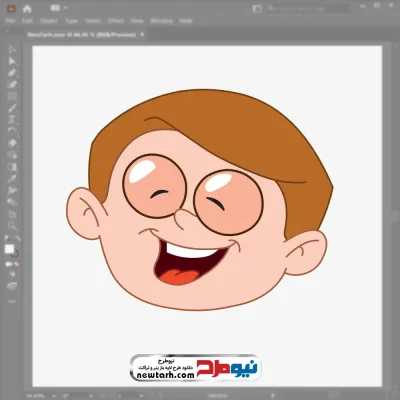Select the Selection tool arrow
Screen dimensions: 400x400
tap(12, 49)
